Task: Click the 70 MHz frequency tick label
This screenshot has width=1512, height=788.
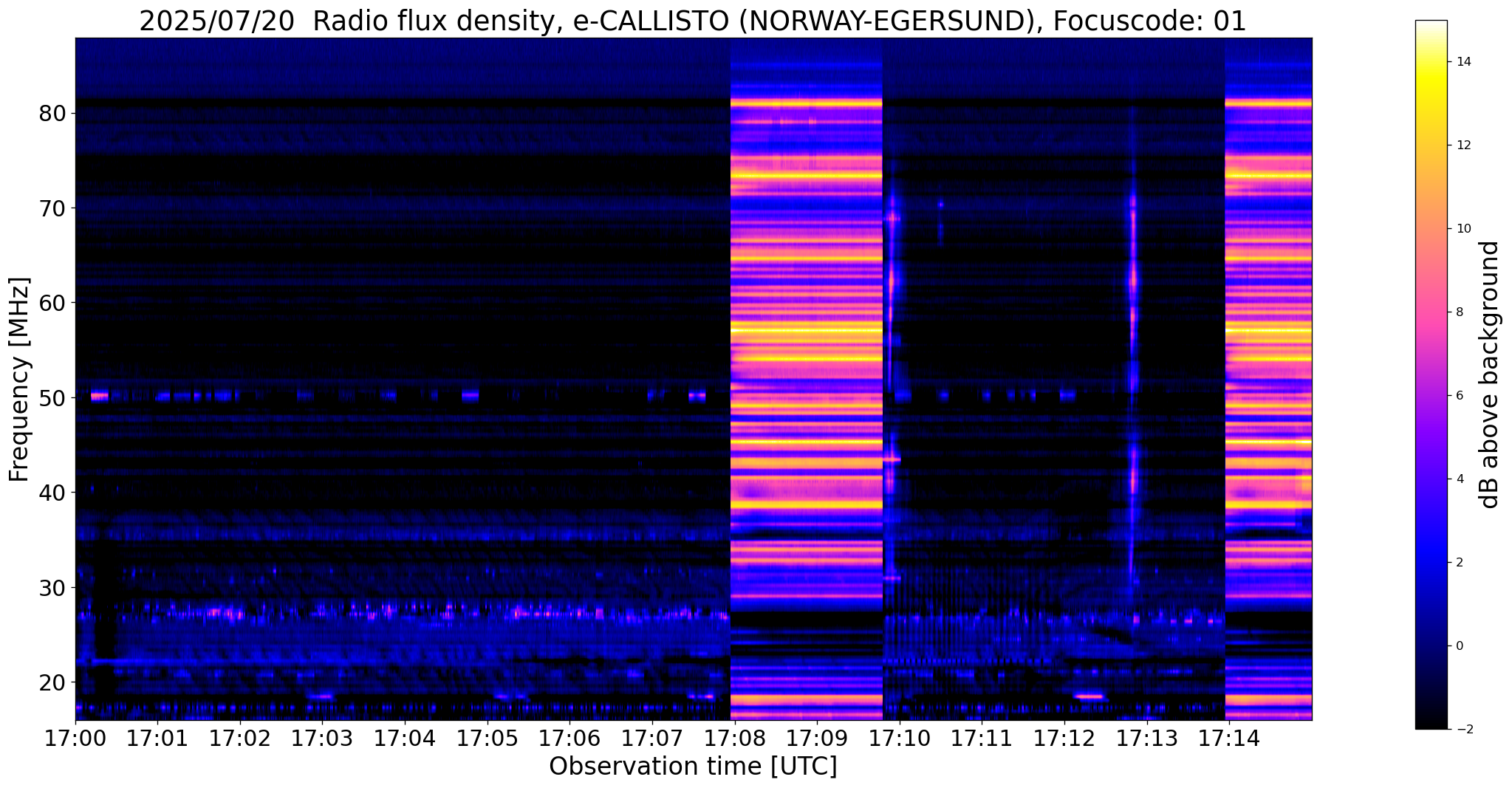Action: pos(53,208)
